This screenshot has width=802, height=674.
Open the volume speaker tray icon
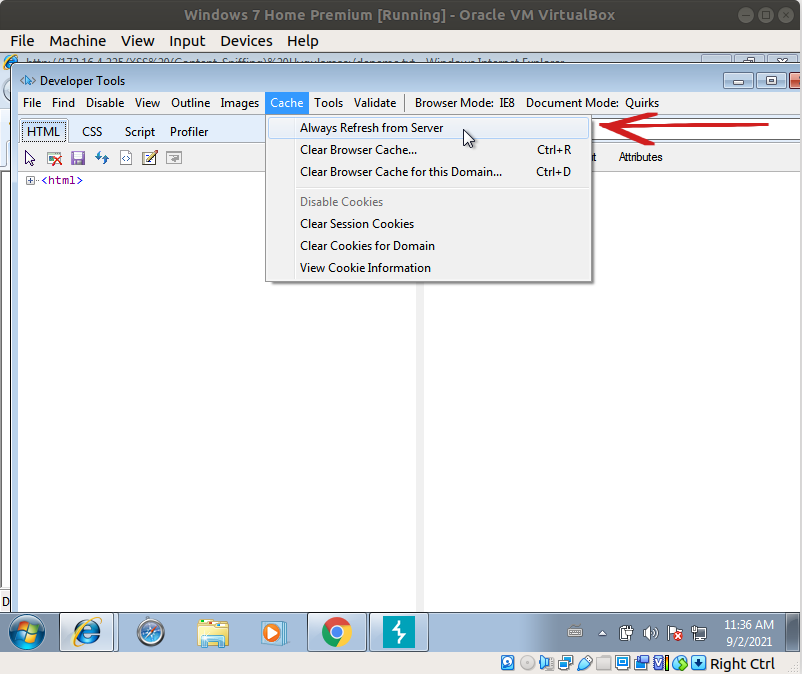pyautogui.click(x=651, y=633)
